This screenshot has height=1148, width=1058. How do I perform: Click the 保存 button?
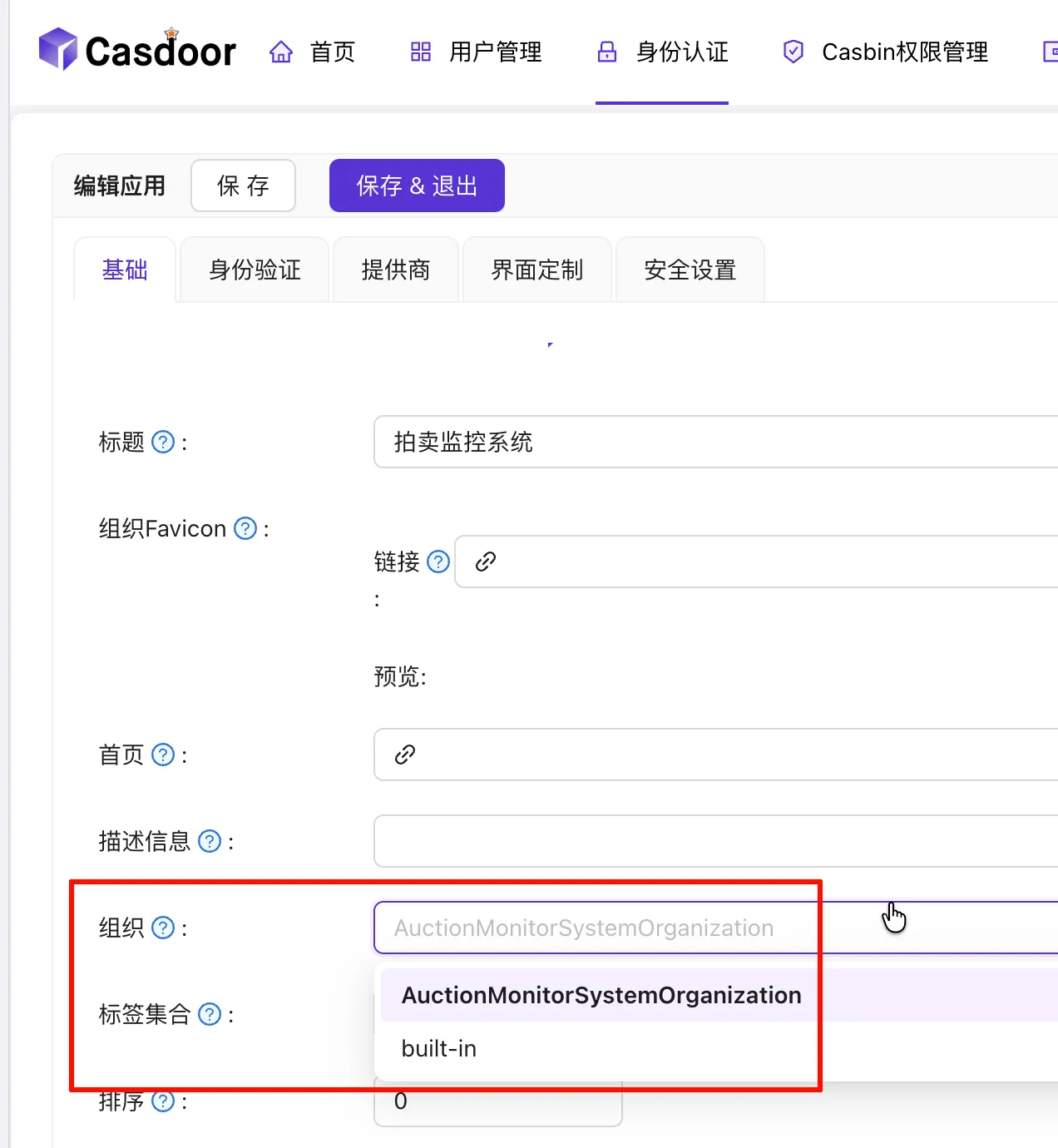click(243, 186)
